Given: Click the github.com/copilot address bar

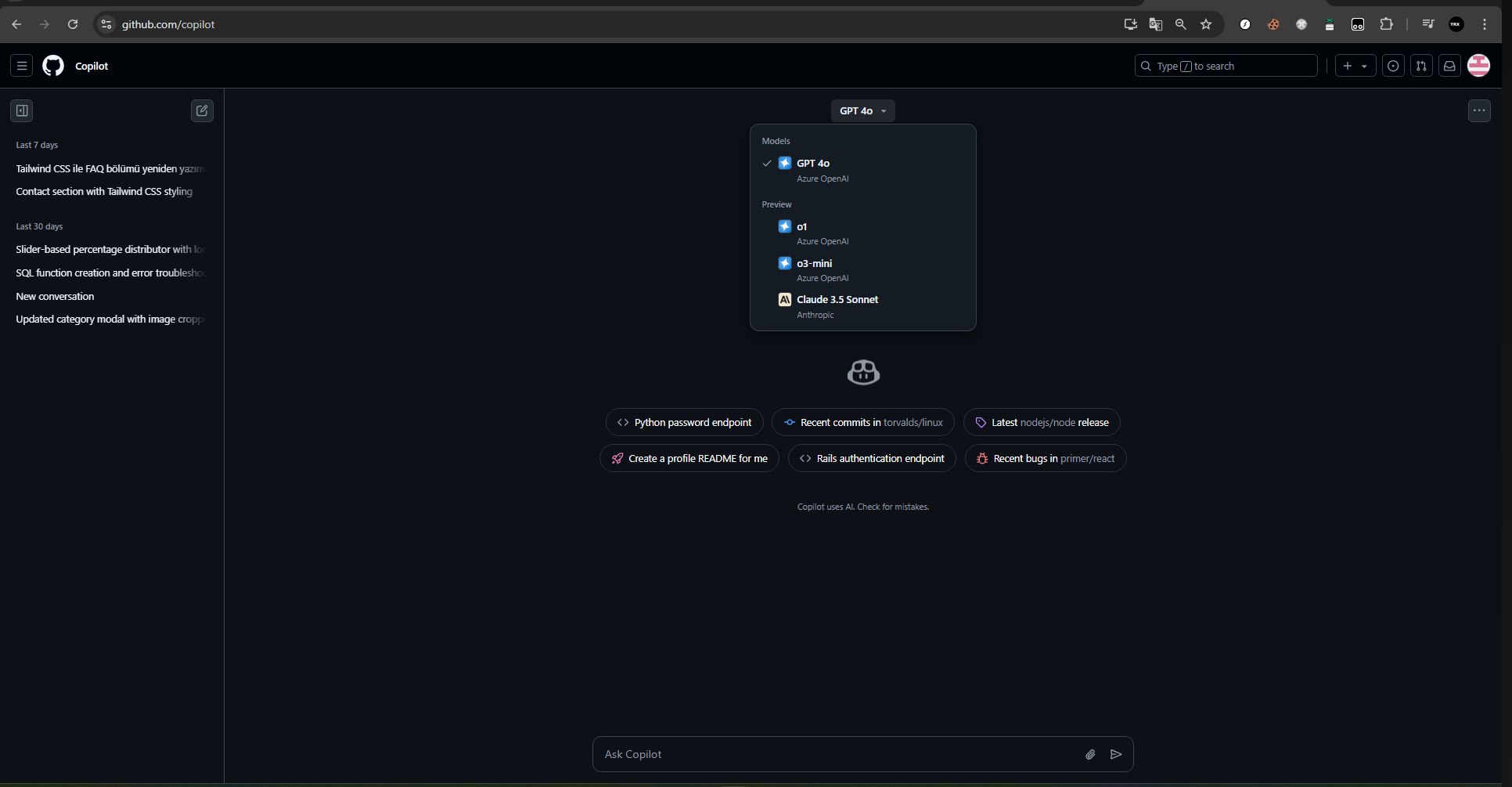Looking at the screenshot, I should pos(610,24).
